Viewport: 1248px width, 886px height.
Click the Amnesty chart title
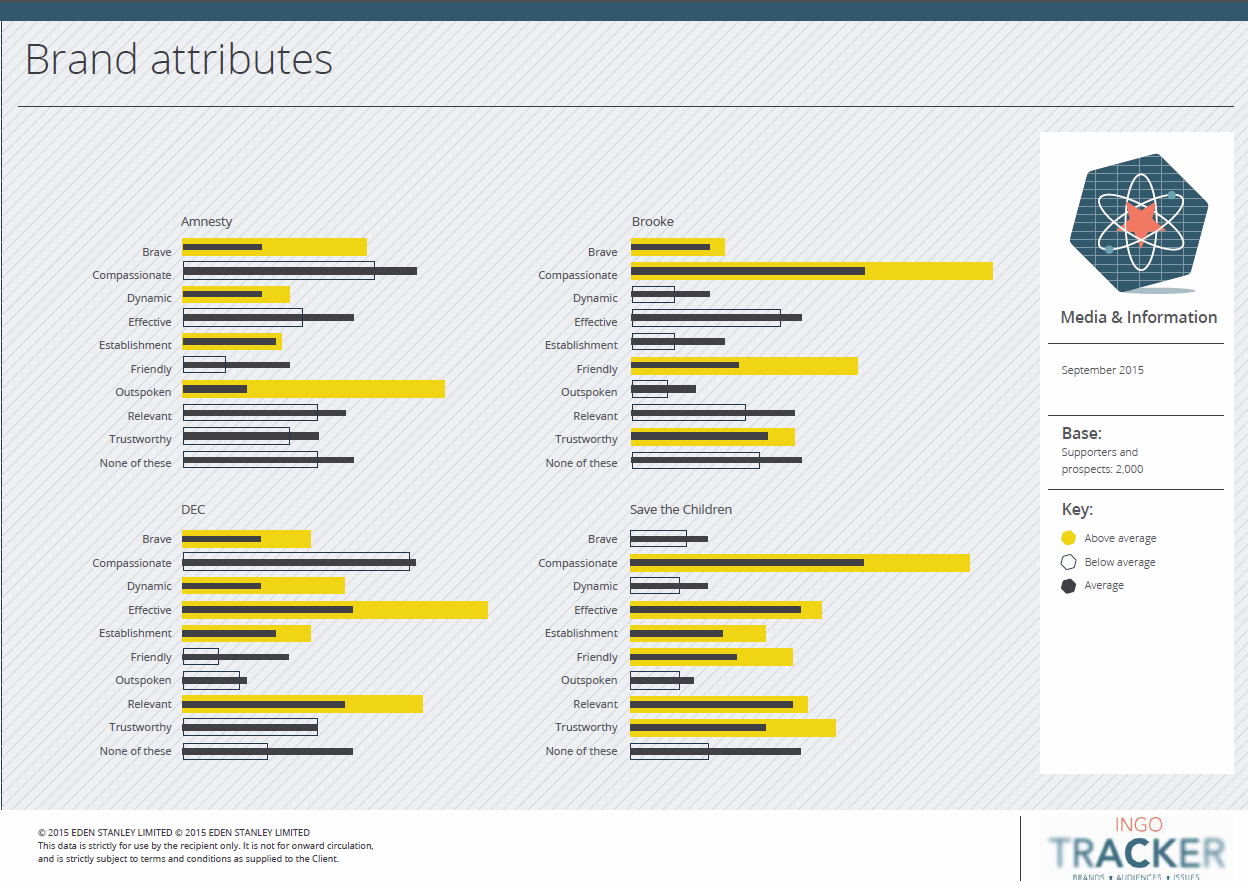206,221
